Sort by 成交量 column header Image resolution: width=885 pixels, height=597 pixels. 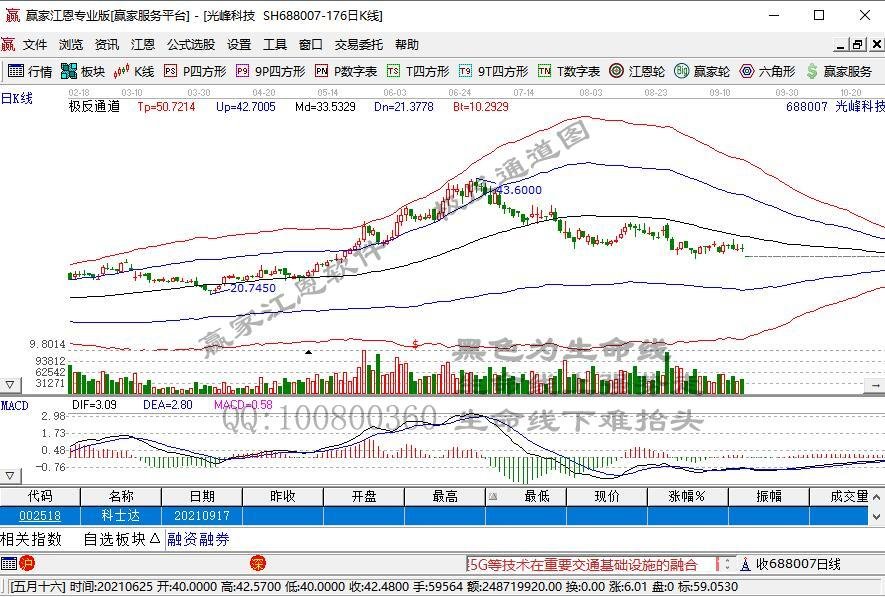pyautogui.click(x=839, y=497)
